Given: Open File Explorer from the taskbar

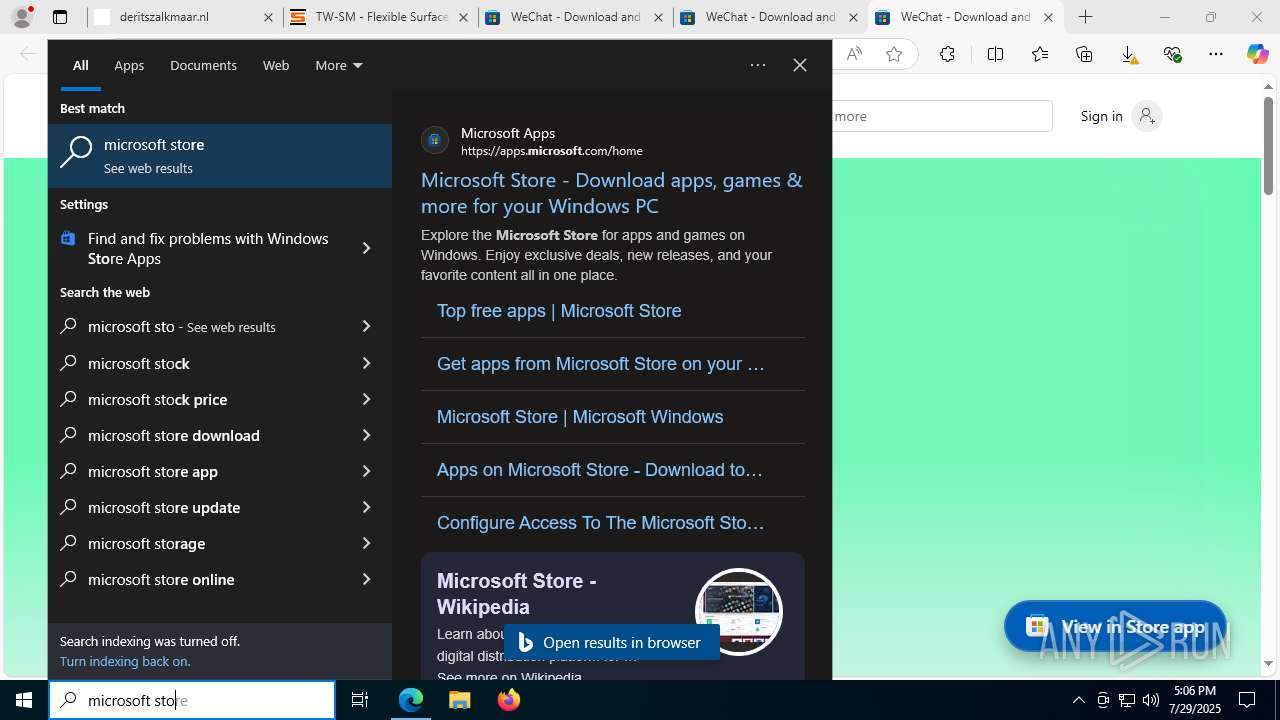Looking at the screenshot, I should click(x=460, y=700).
